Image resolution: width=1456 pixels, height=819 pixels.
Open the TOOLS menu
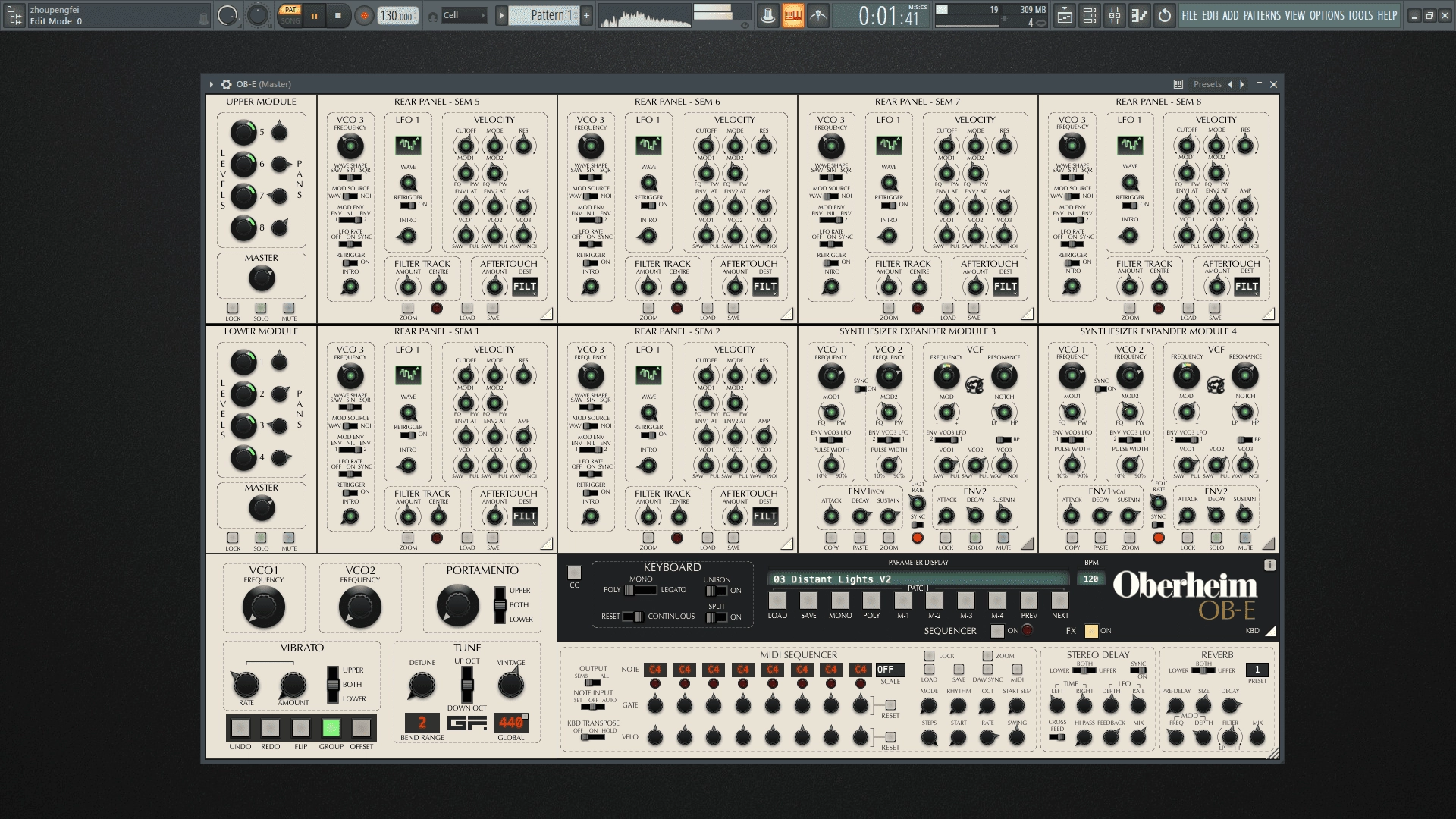(1360, 15)
